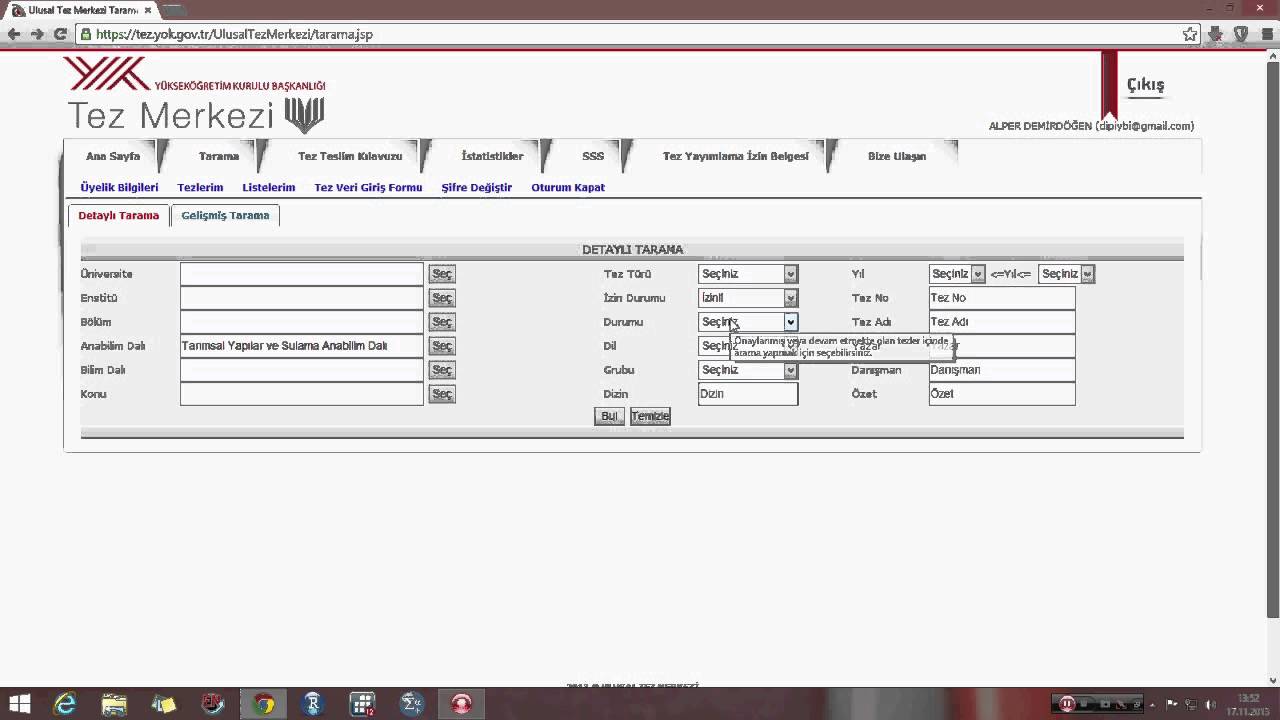Viewport: 1280px width, 720px height.
Task: Open Tez Yayımlama İzin Belgesi menu
Action: [735, 156]
